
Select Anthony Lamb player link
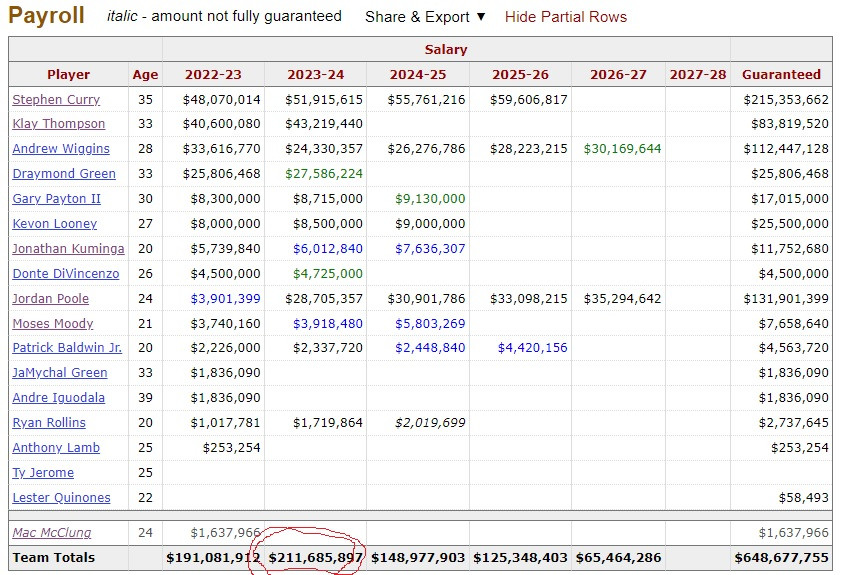click(x=56, y=448)
